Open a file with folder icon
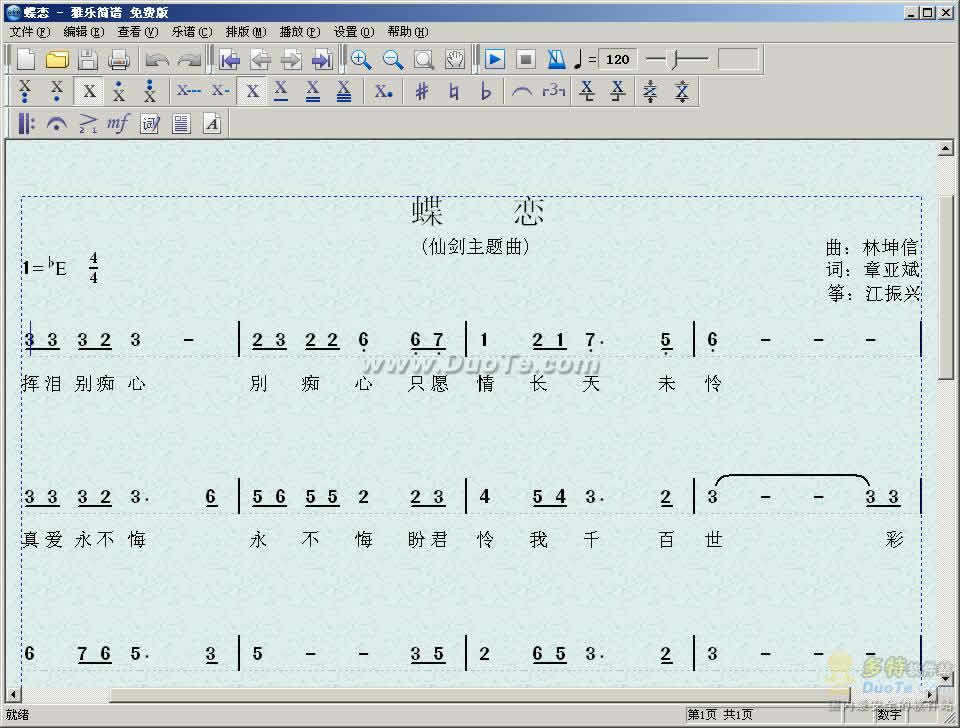Screen dimensions: 960x728 pyautogui.click(x=57, y=59)
